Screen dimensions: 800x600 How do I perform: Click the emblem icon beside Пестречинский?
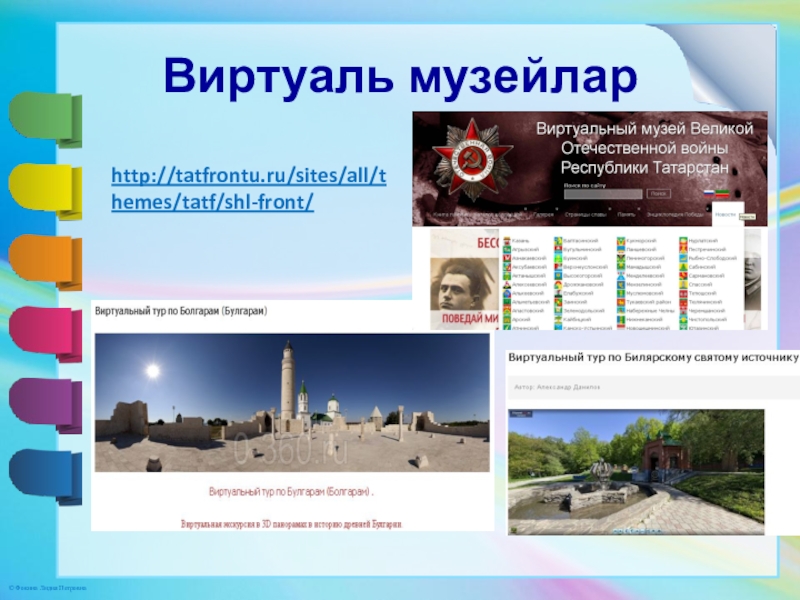(684, 249)
